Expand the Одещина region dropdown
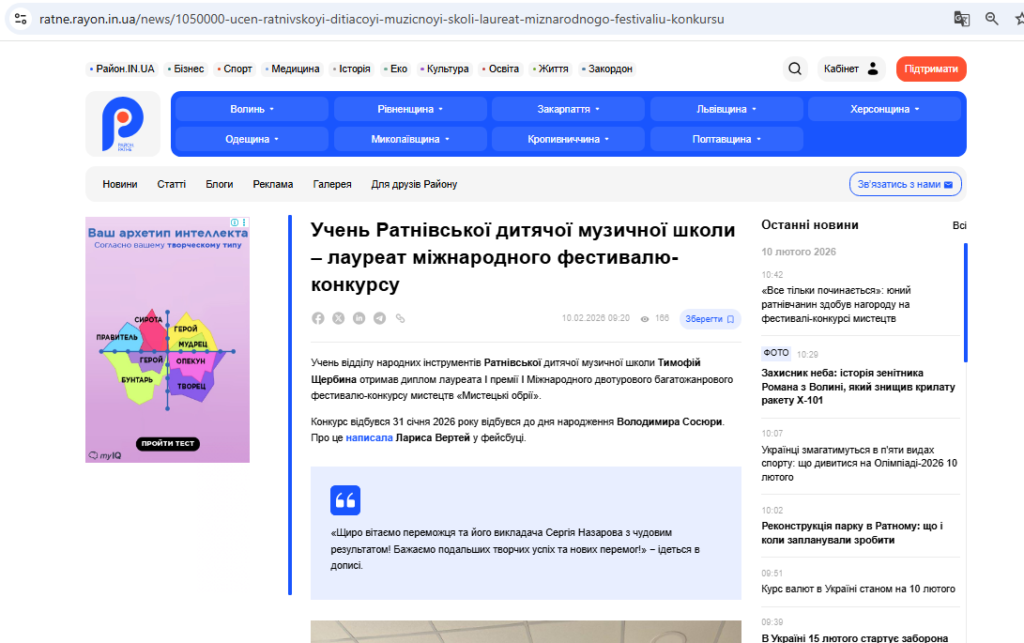The height and width of the screenshot is (643, 1024). 252,139
